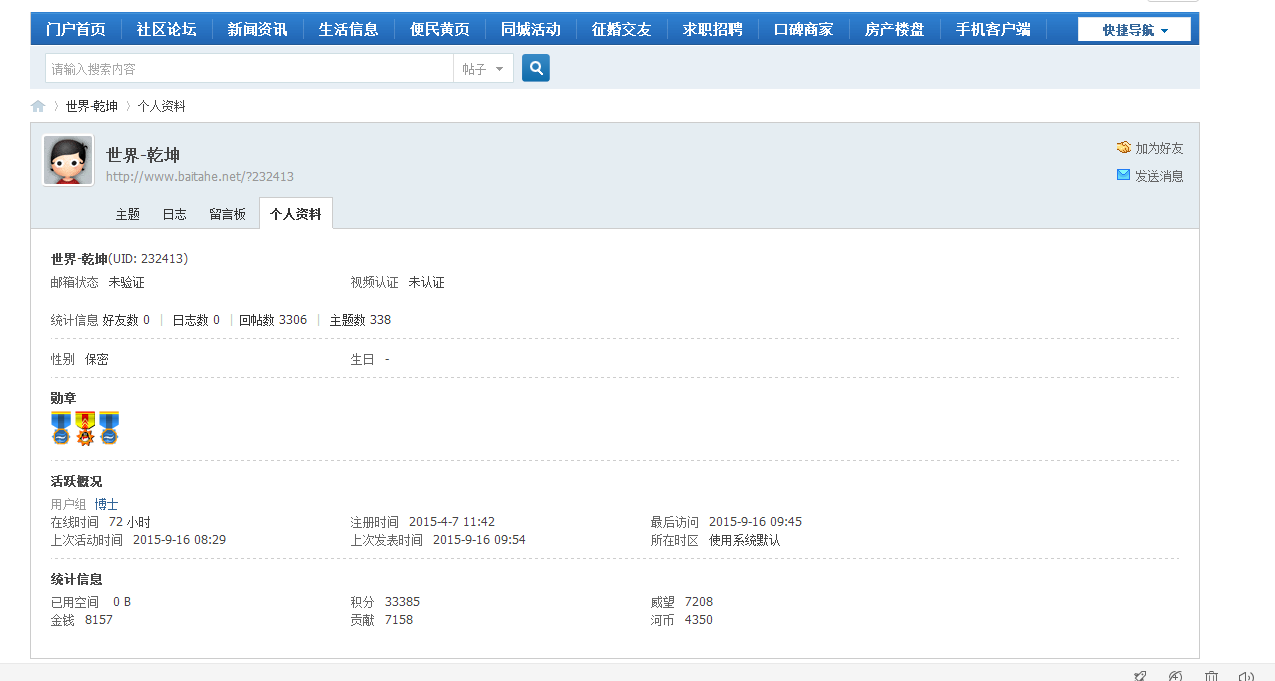Click the 贡献 7158 value
The width and height of the screenshot is (1275, 681).
coord(398,620)
